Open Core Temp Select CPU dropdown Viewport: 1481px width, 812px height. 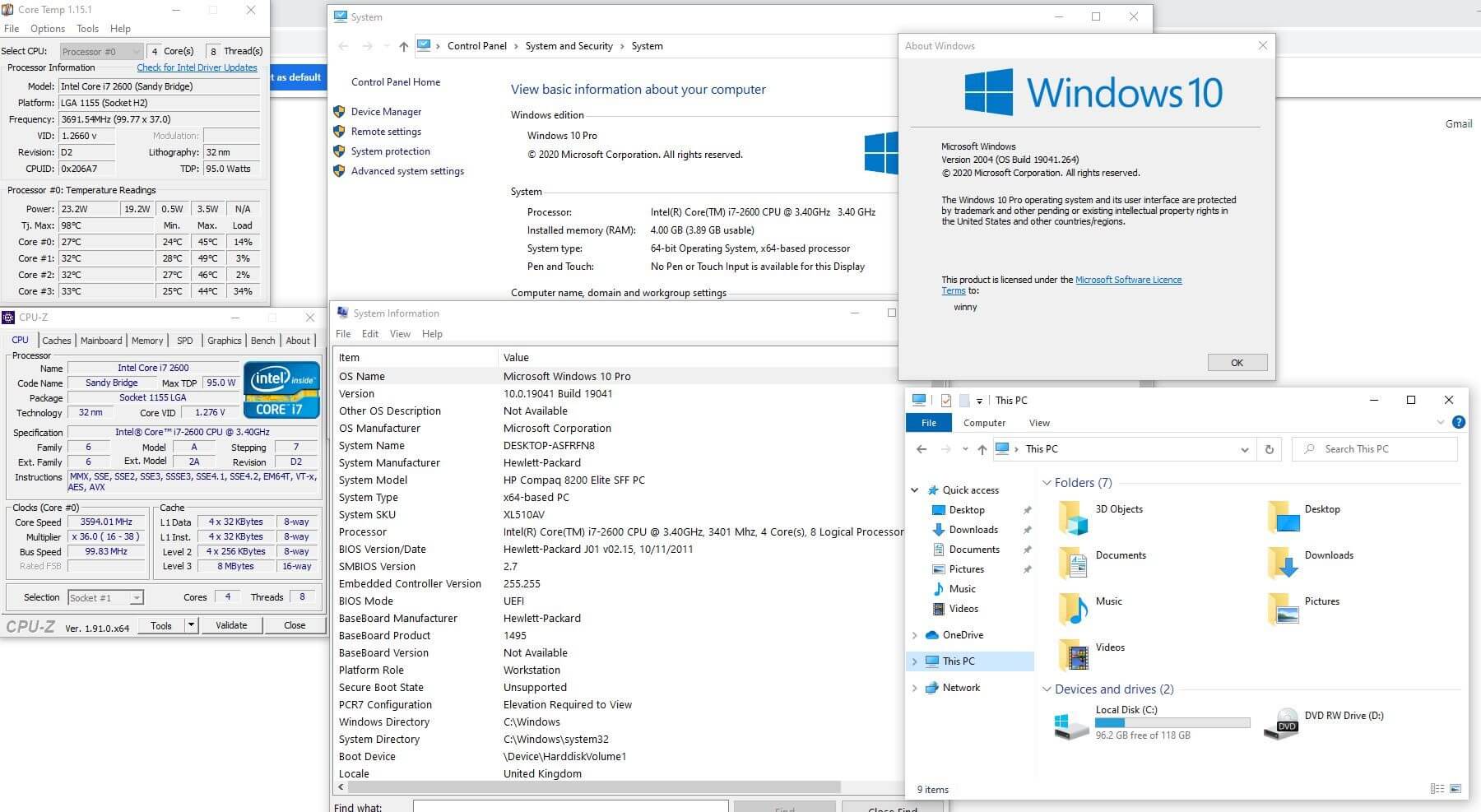tap(101, 51)
